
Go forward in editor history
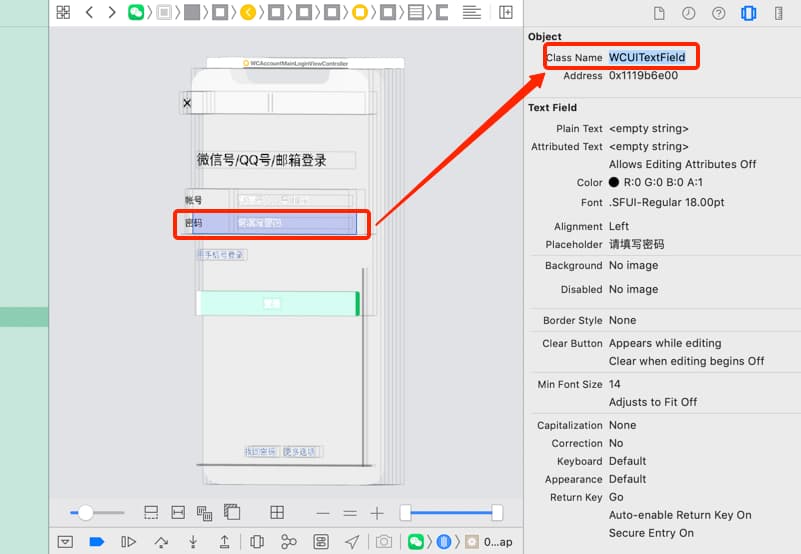(112, 12)
